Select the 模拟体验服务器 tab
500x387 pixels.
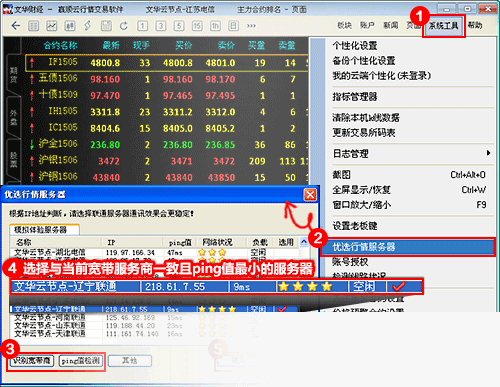pyautogui.click(x=44, y=230)
